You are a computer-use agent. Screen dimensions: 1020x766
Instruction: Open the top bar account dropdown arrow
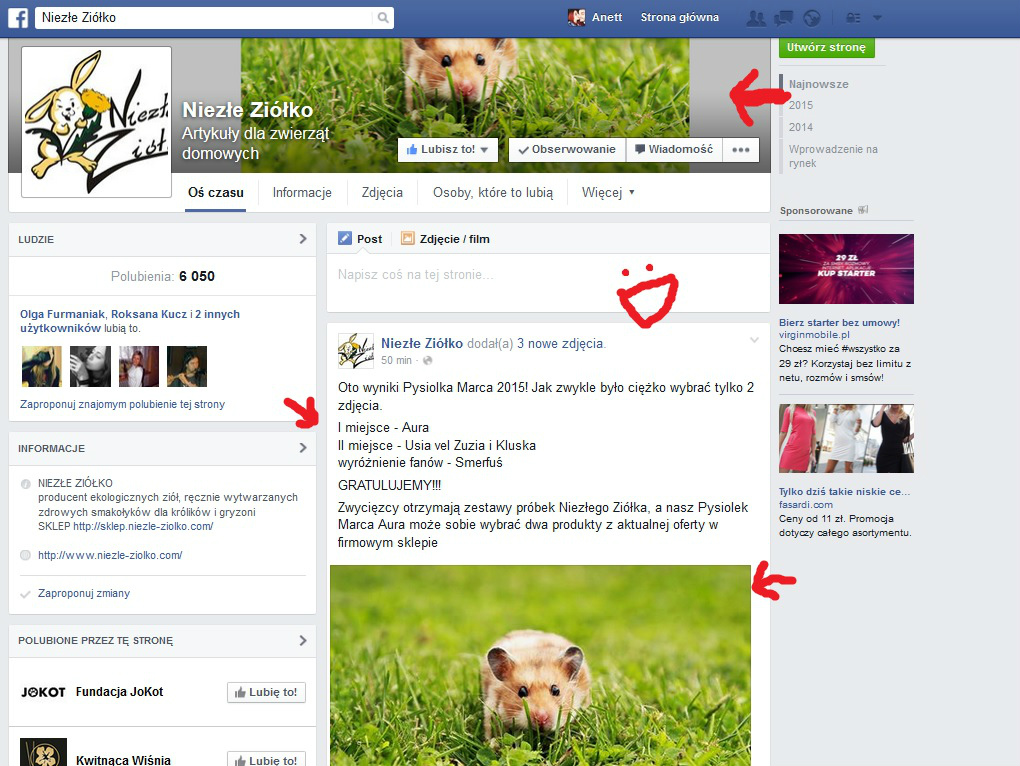[x=877, y=18]
